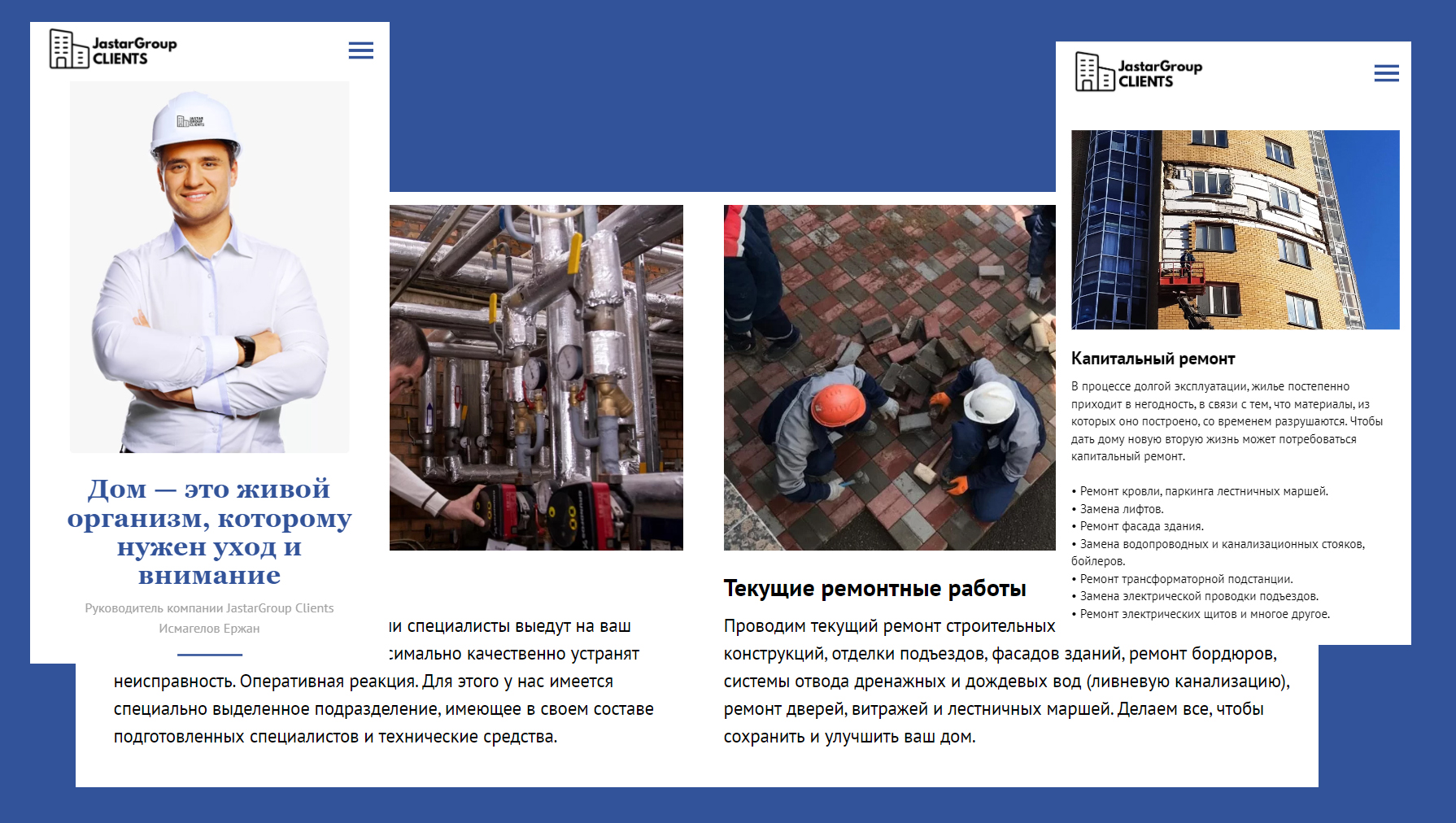Open the photo of insulated pipes and gauges
This screenshot has height=823, width=1456.
[x=536, y=377]
